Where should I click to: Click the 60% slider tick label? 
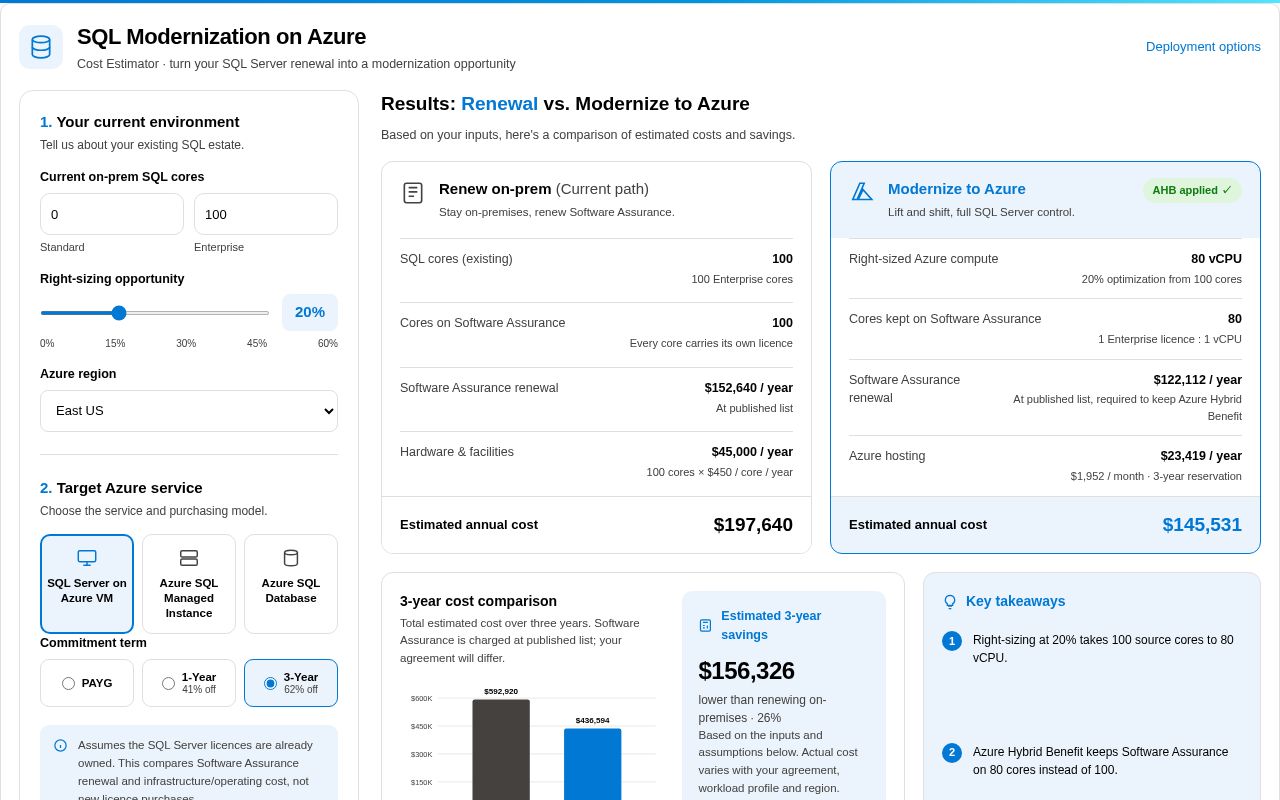pos(328,344)
